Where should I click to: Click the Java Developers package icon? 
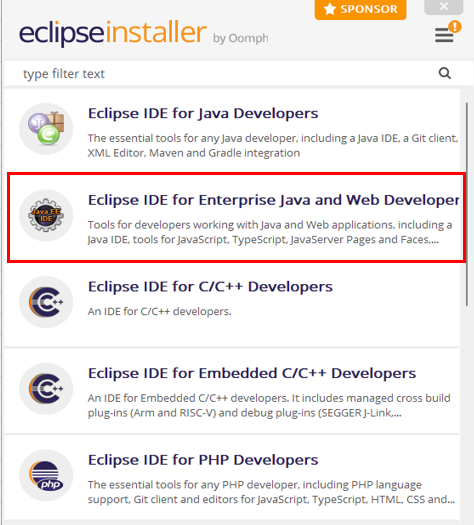tap(46, 129)
